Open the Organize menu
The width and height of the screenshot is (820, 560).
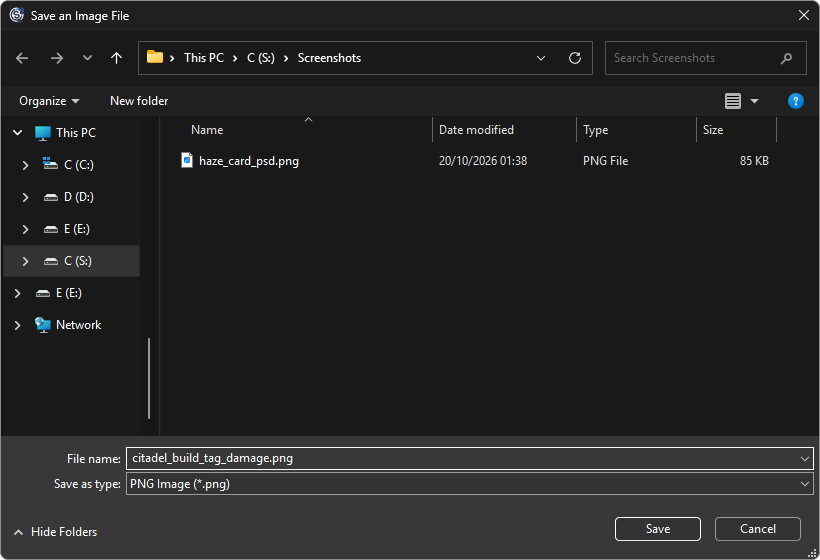pyautogui.click(x=49, y=101)
